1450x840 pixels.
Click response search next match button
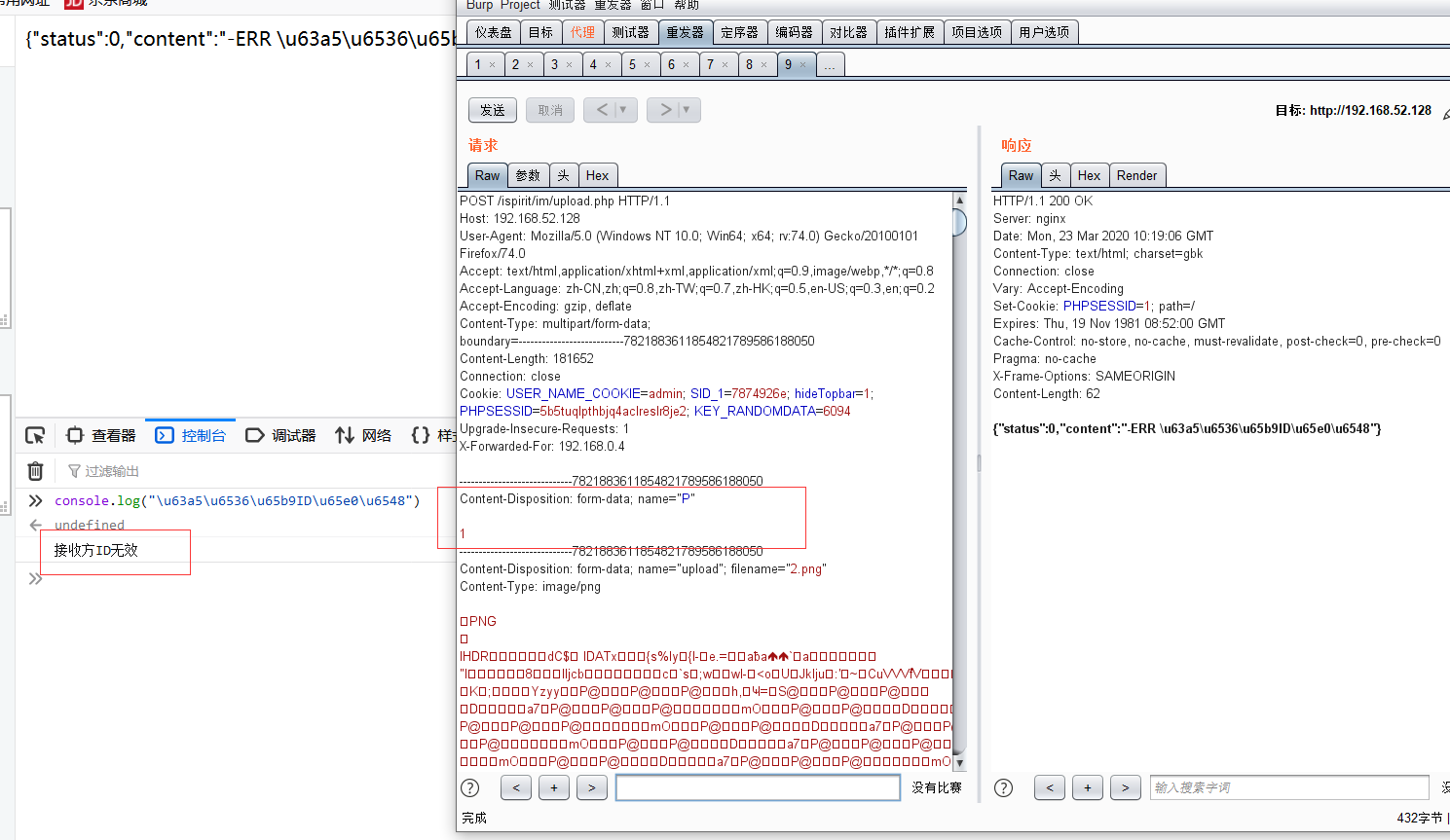1126,787
